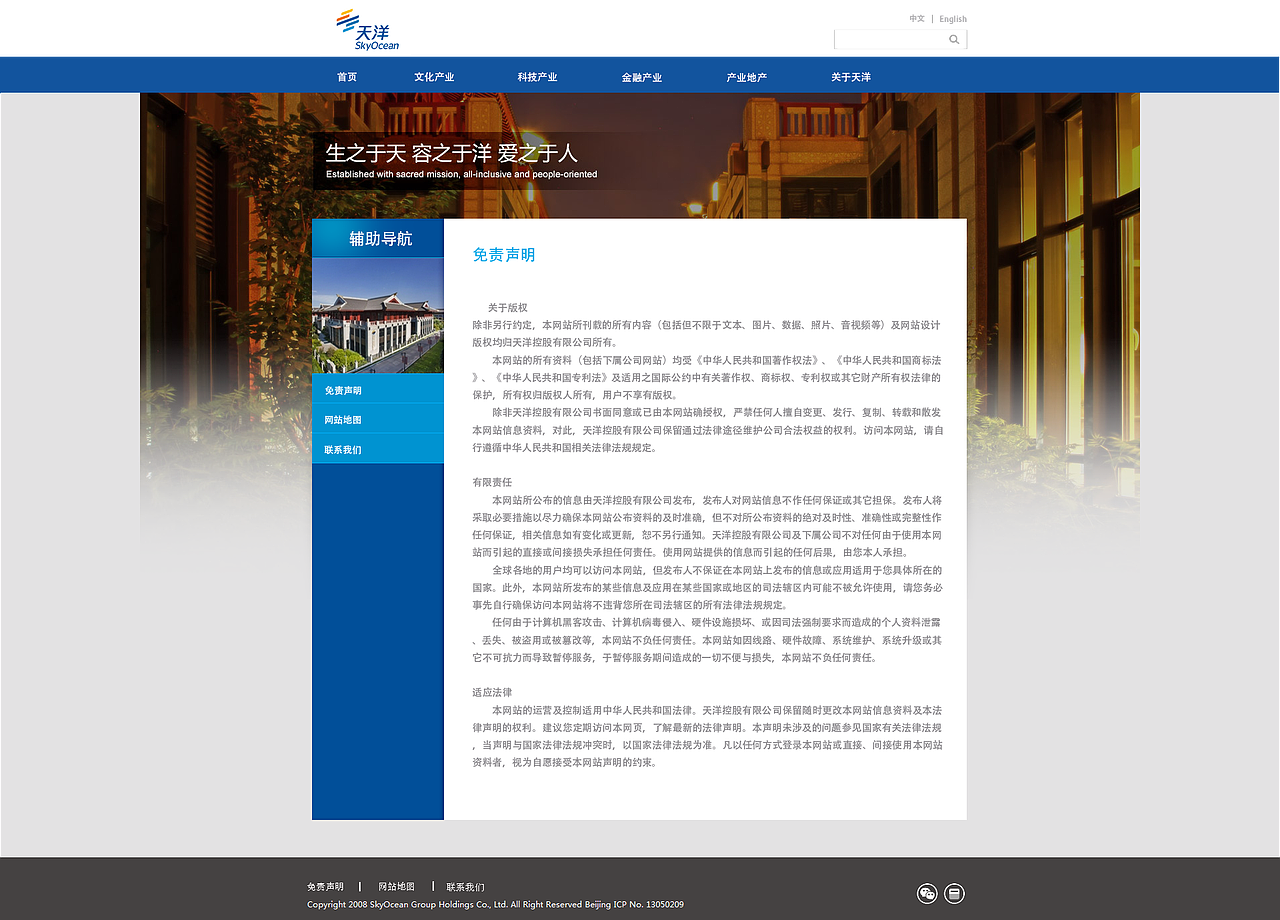Click the sidebar building thumbnail

point(378,316)
